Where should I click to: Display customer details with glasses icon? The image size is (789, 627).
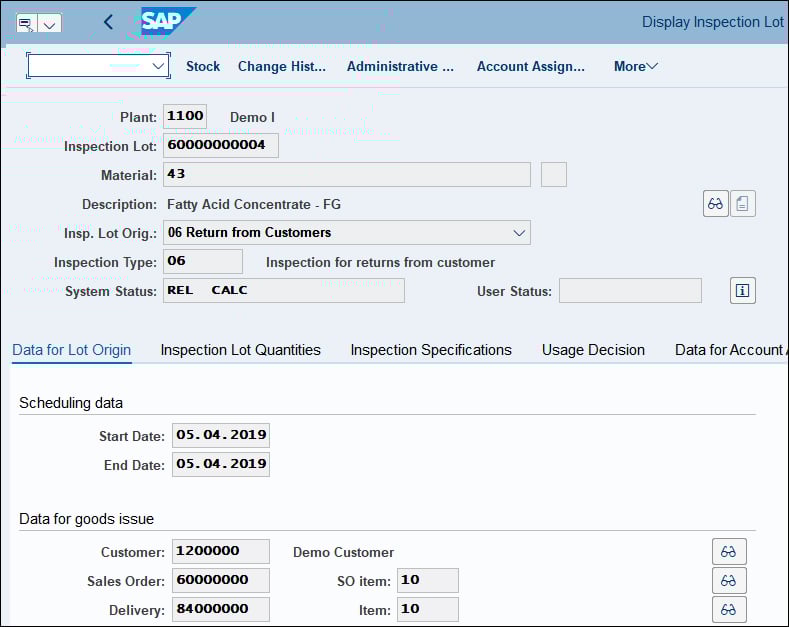tap(728, 552)
